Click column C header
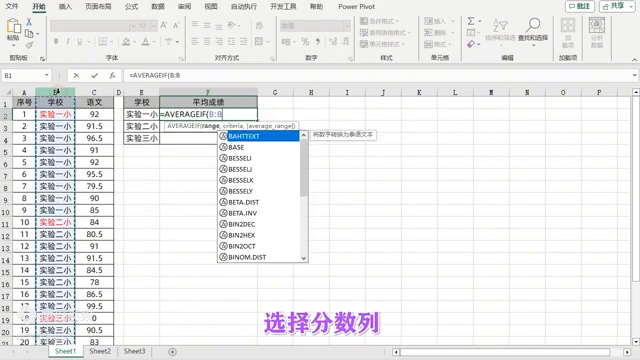640x360 pixels. 94,93
